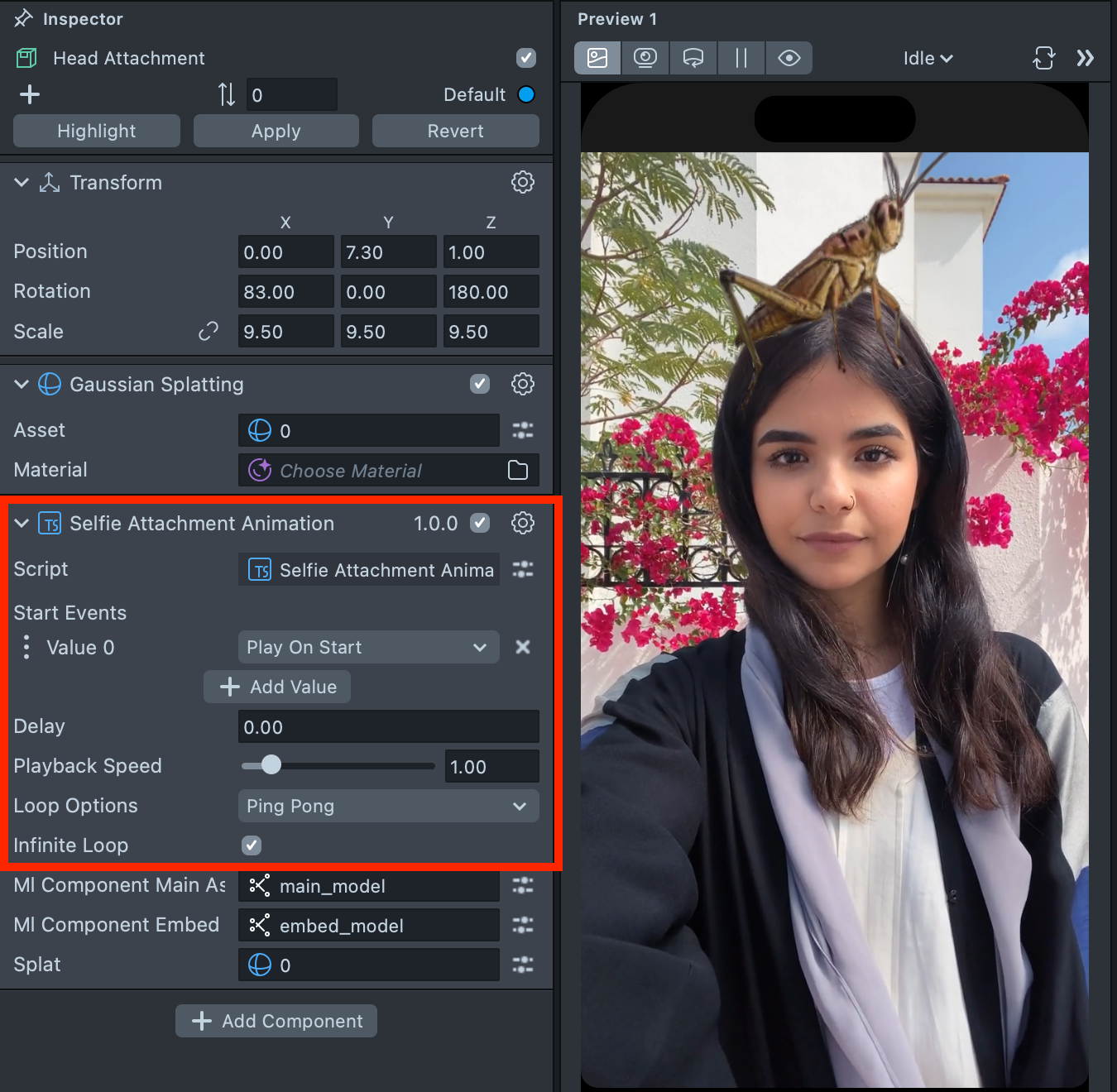The width and height of the screenshot is (1117, 1092).
Task: Open Gaussian Splatting settings gear
Action: (522, 384)
